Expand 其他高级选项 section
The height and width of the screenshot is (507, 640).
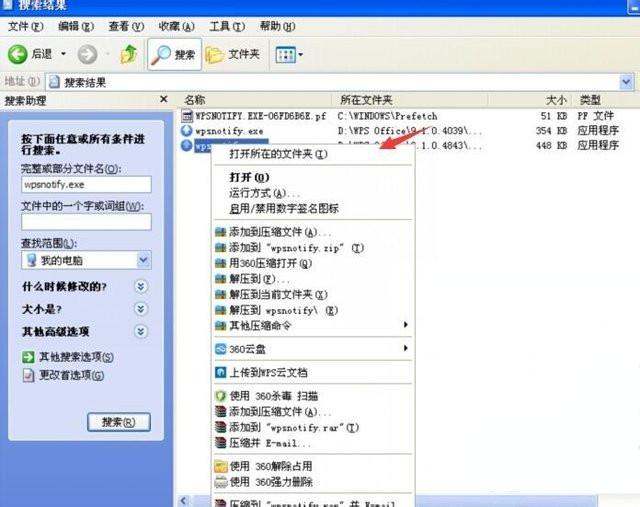(x=141, y=331)
